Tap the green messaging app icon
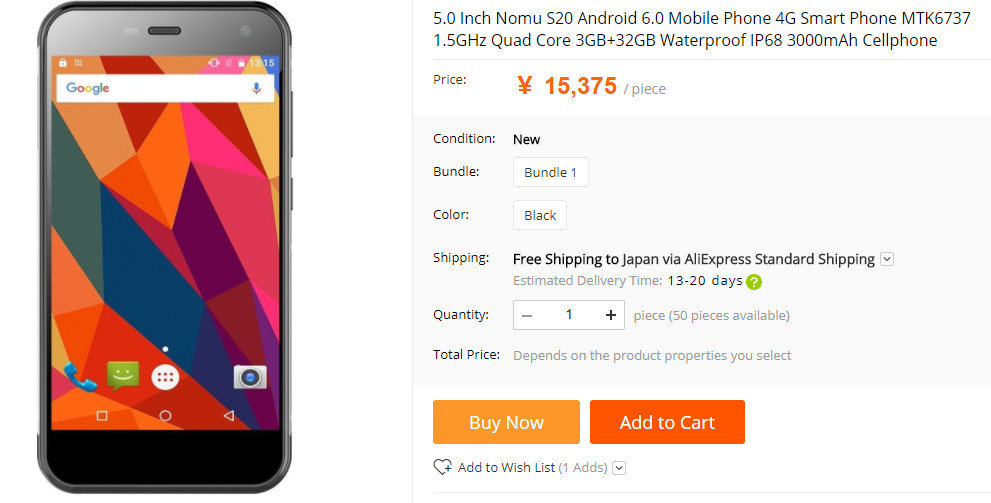This screenshot has width=991, height=503. [123, 376]
